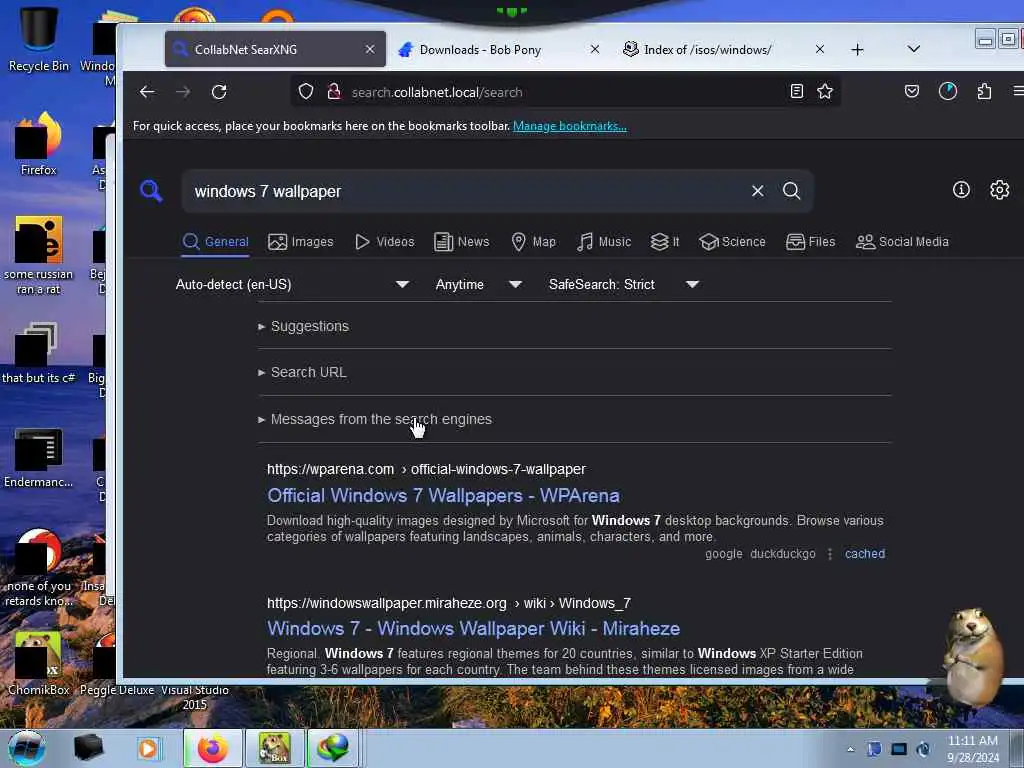Open Official Windows 7 Wallpapers - WPArena result
The image size is (1024, 768).
point(443,495)
